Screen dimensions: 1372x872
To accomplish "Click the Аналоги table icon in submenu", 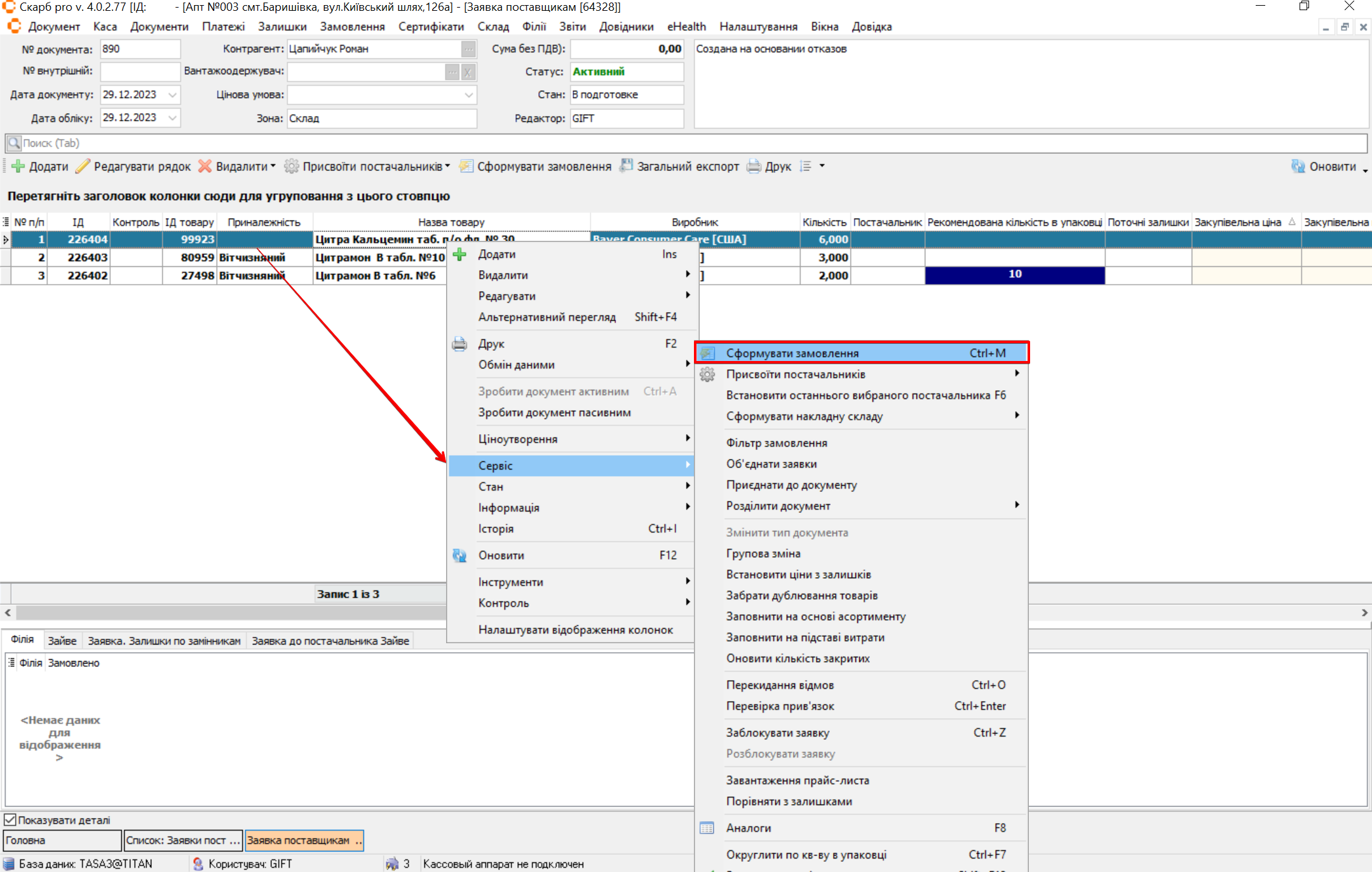I will click(x=707, y=828).
